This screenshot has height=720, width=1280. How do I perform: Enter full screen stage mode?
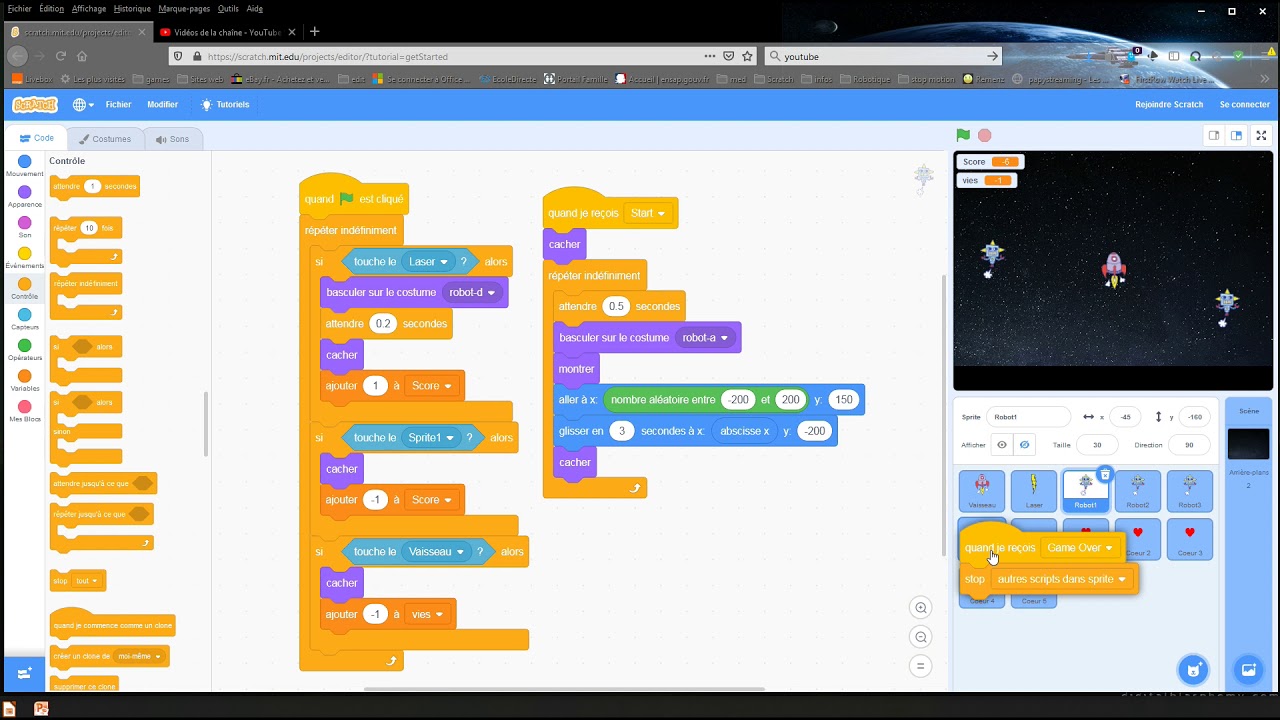click(1262, 135)
